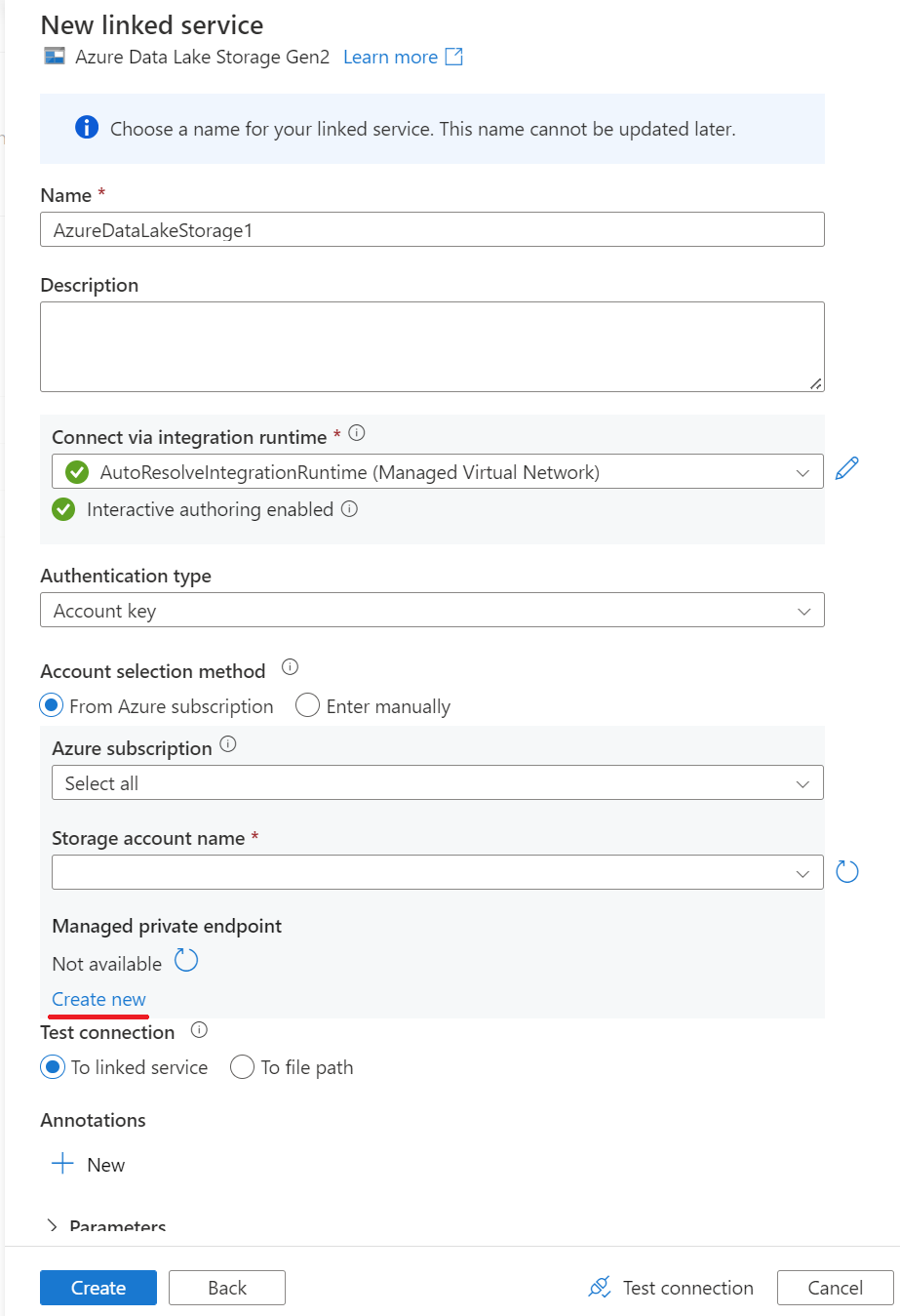
Task: Choose From Azure subscription option
Action: pyautogui.click(x=51, y=705)
